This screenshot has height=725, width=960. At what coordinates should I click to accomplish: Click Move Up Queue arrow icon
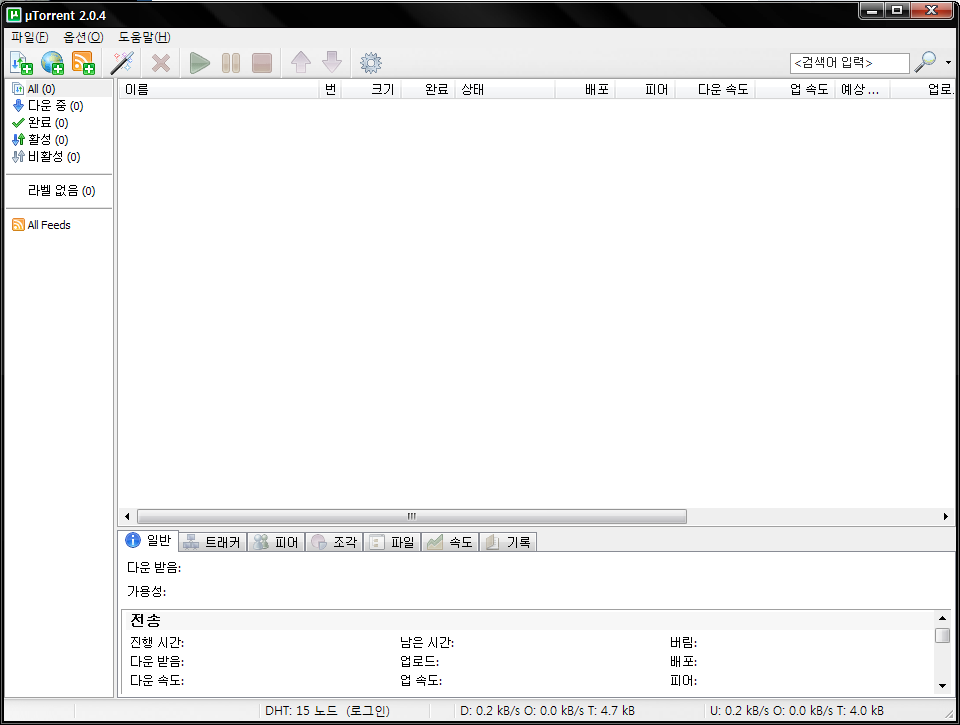tap(301, 62)
